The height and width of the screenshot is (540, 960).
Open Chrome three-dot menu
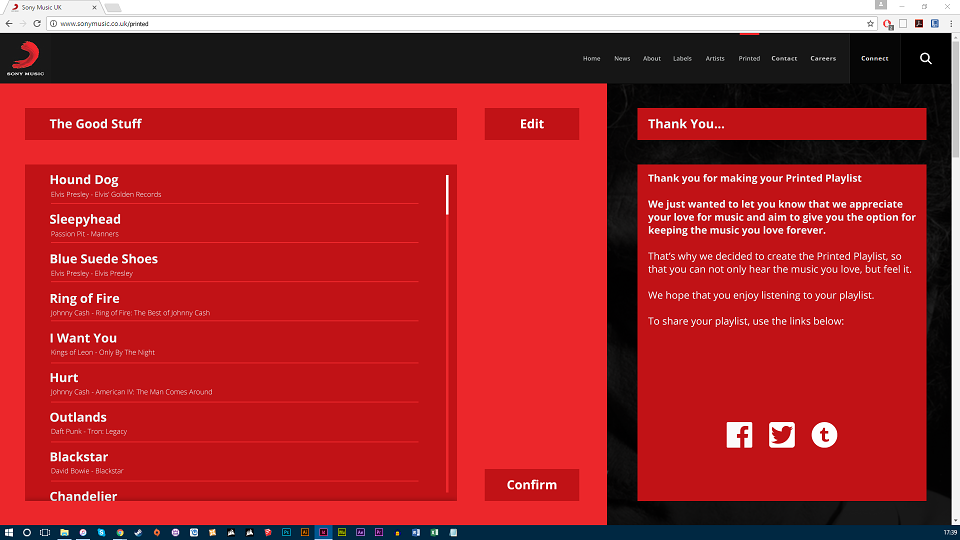[951, 24]
